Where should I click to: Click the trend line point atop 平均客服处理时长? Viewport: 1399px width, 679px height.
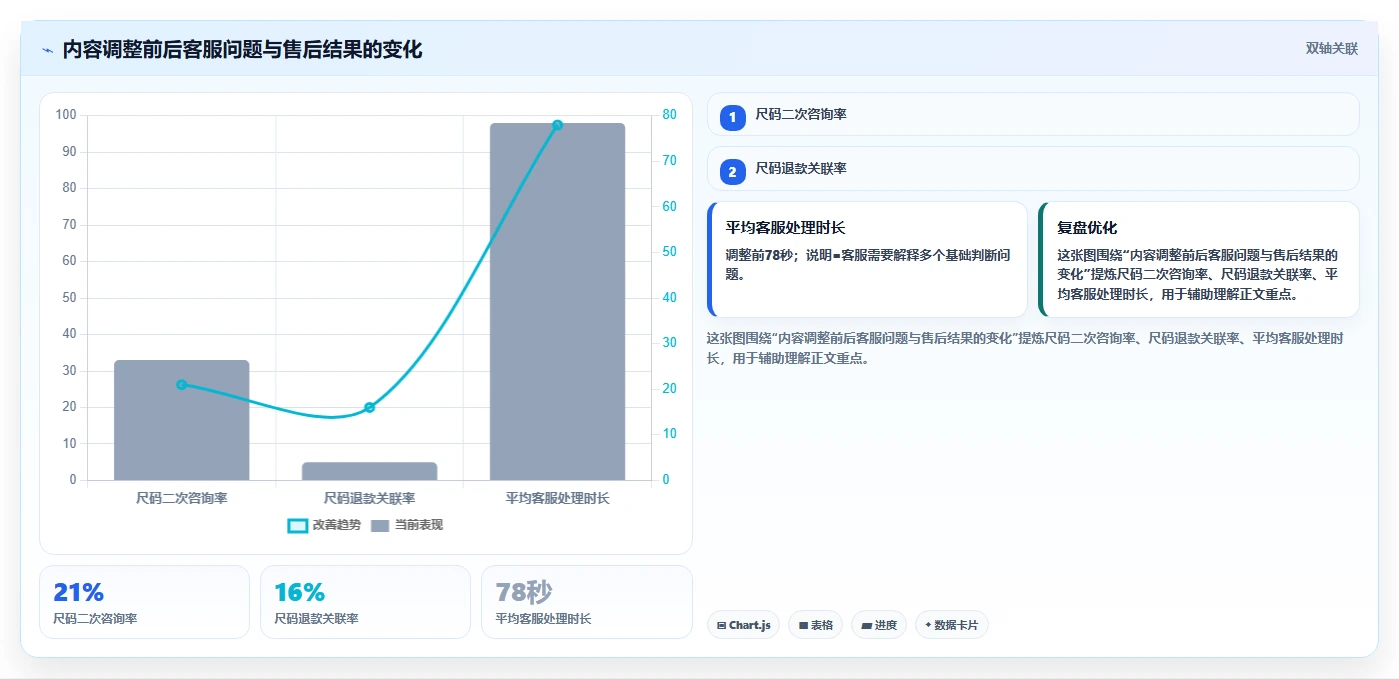tap(557, 125)
